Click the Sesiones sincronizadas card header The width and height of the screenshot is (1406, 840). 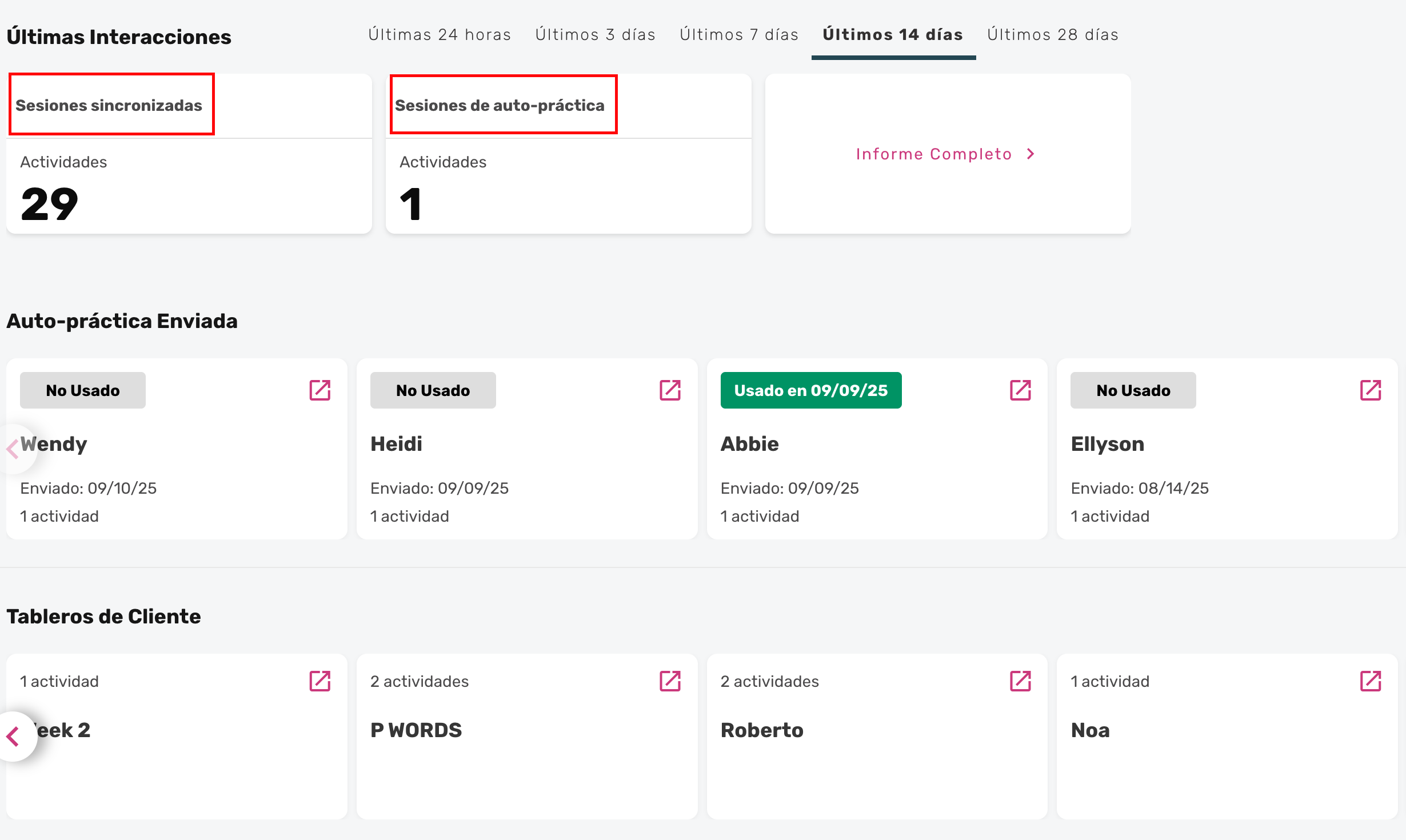109,105
